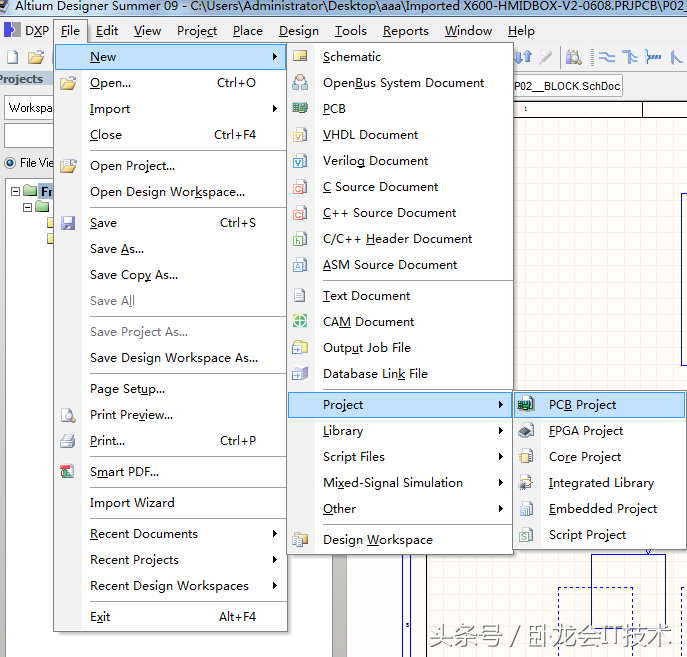687x657 pixels.
Task: Open the Tools menu
Action: (x=351, y=31)
